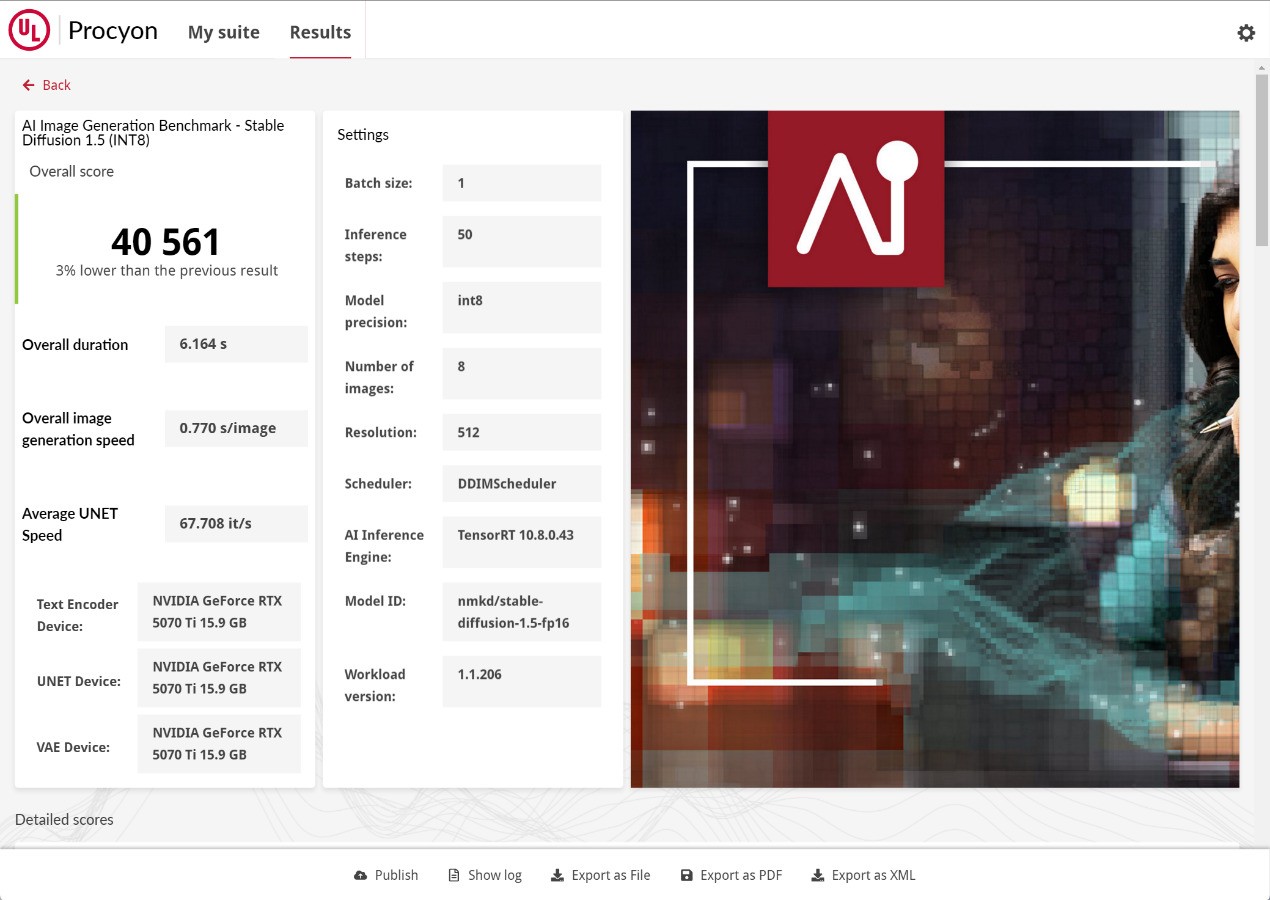Open settings via the gear icon
Screen dimensions: 1270x900
1245,33
